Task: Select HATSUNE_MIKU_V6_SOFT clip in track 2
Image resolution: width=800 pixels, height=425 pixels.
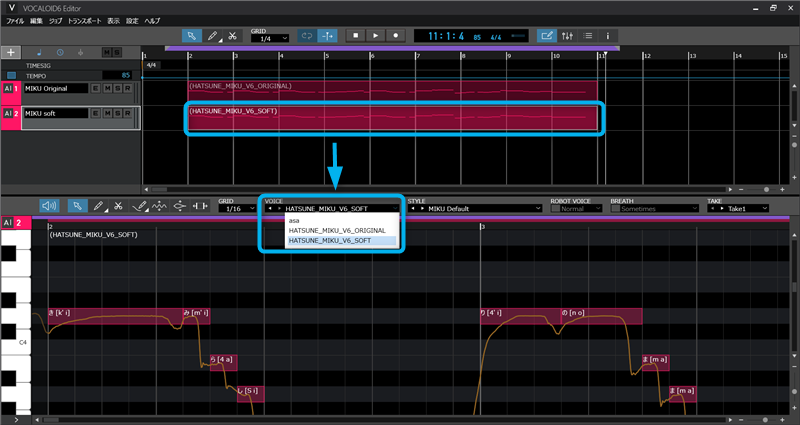Action: point(392,117)
